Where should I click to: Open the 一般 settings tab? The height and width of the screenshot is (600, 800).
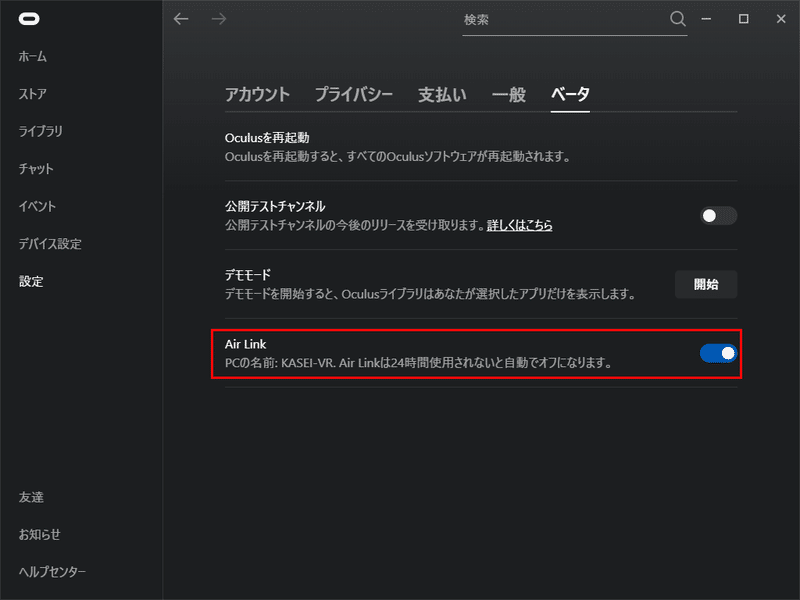click(x=509, y=94)
